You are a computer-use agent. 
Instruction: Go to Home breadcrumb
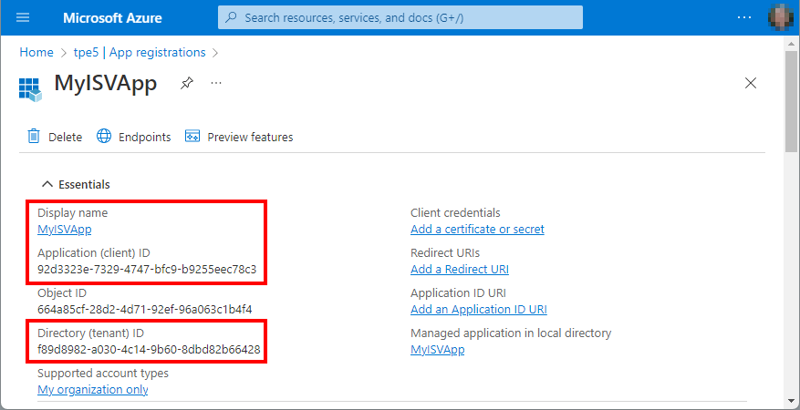tap(36, 53)
